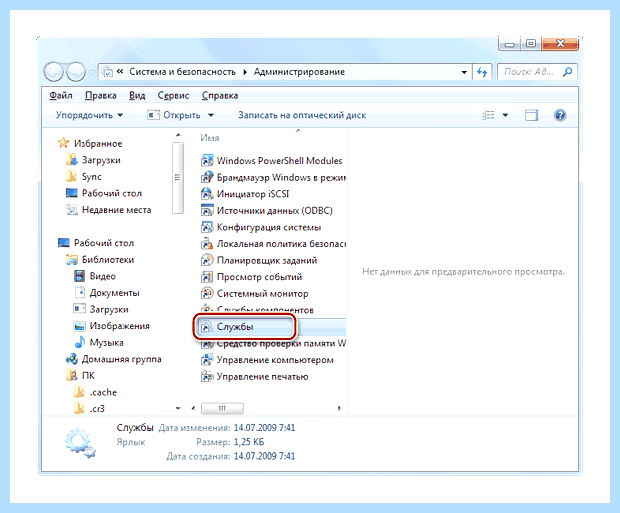620x513 pixels.
Task: Click the ПК user folder icon
Action: coord(72,375)
